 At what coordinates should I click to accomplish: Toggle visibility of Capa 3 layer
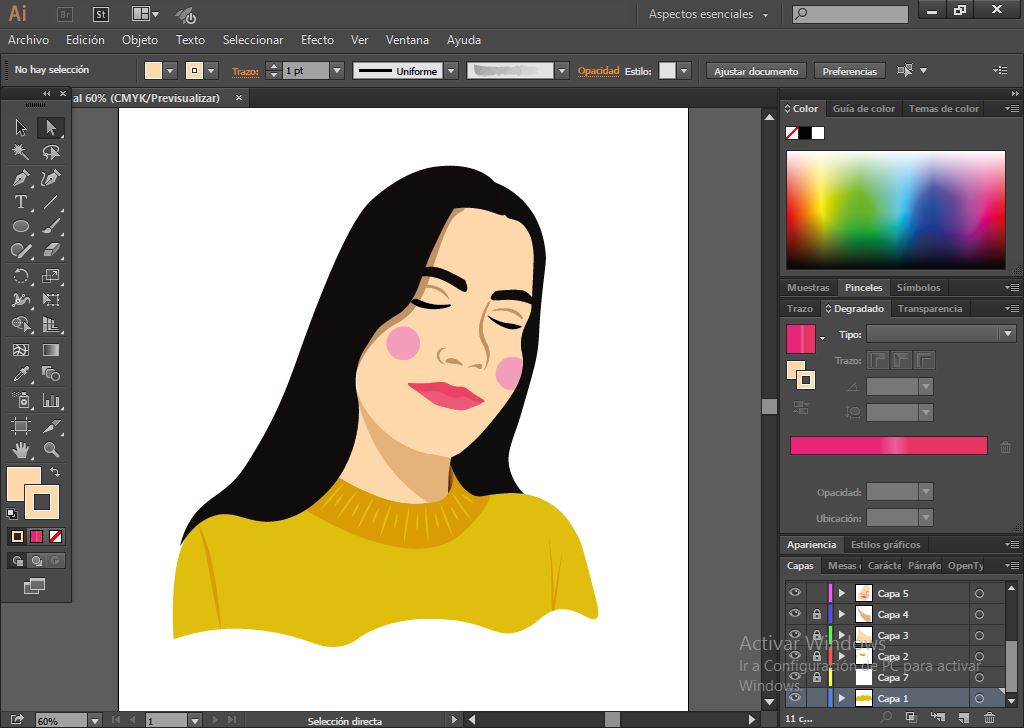pyautogui.click(x=795, y=635)
